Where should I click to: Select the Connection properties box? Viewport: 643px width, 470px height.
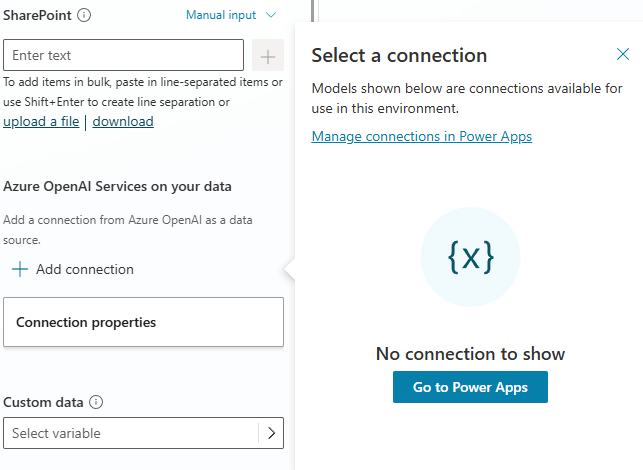click(x=143, y=322)
